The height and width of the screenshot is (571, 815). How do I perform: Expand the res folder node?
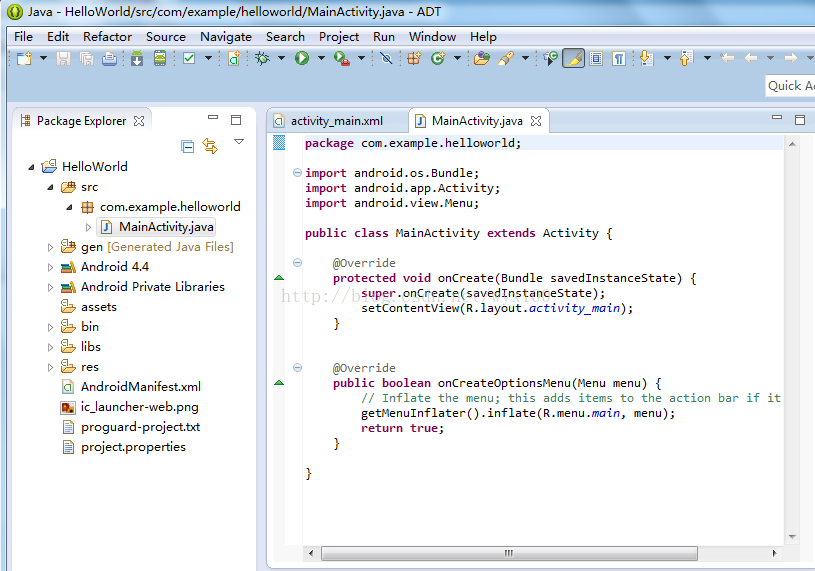[x=50, y=367]
